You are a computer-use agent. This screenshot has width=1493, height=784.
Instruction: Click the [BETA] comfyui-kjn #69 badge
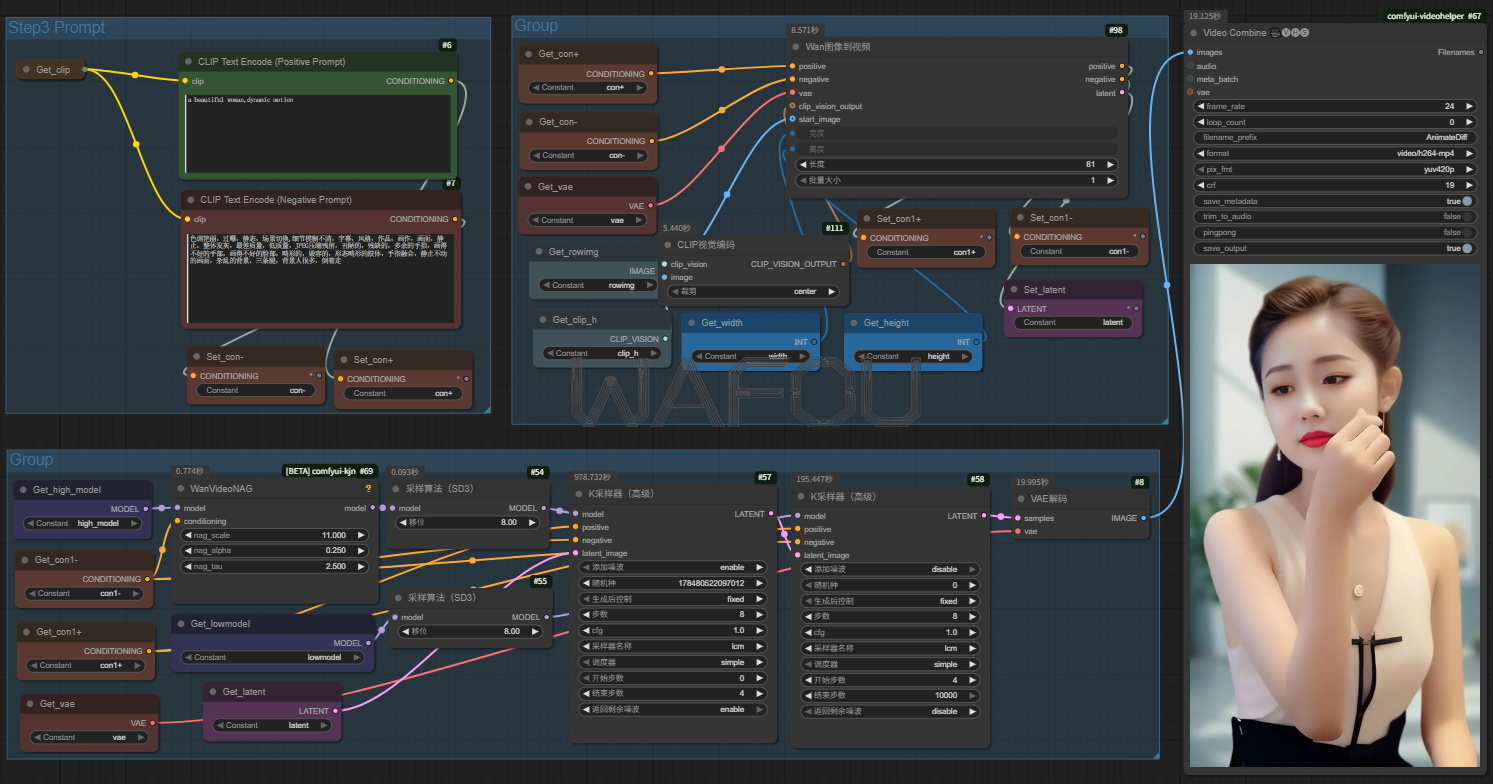pyautogui.click(x=329, y=471)
